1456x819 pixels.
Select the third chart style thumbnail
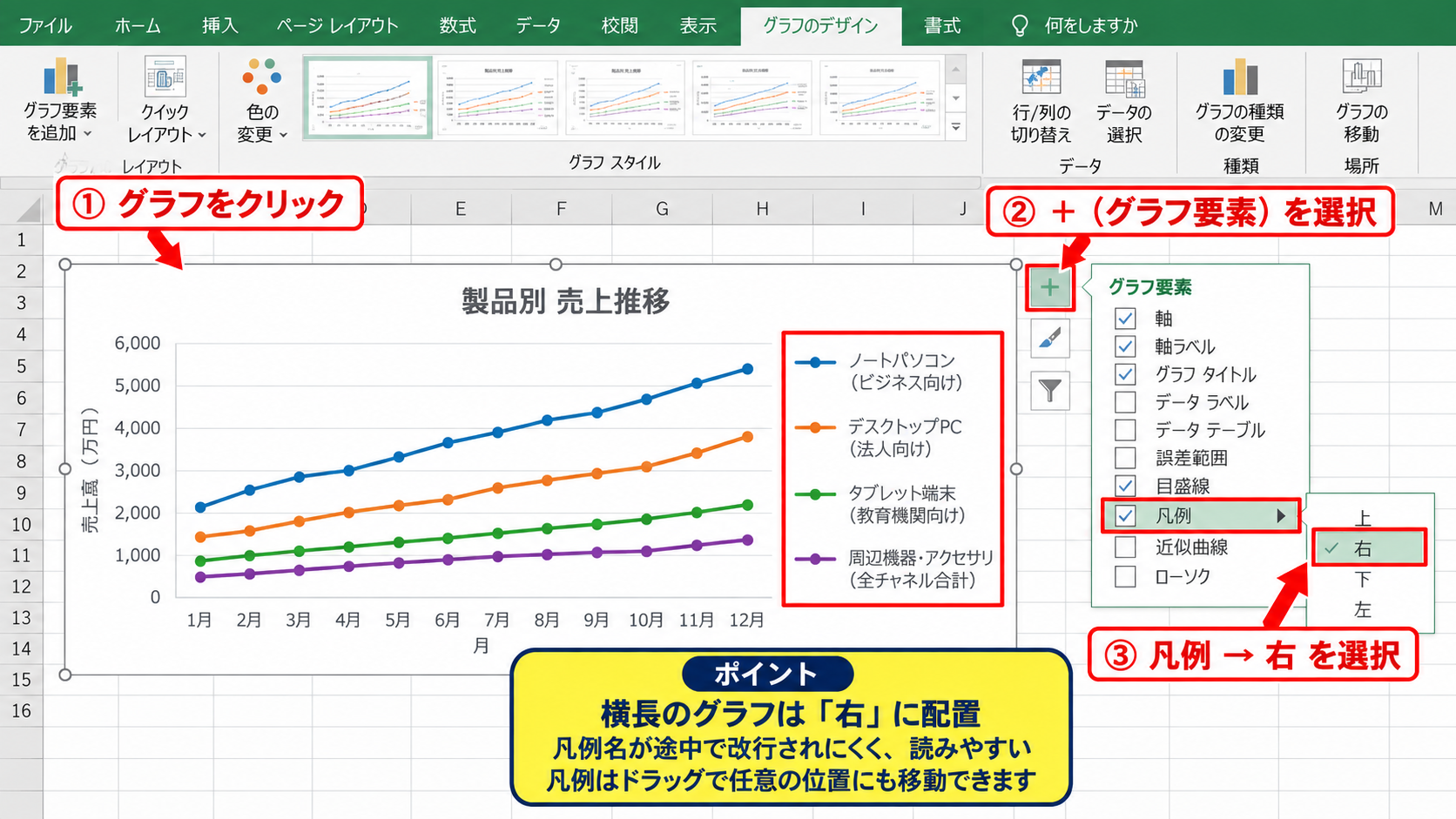[x=625, y=97]
